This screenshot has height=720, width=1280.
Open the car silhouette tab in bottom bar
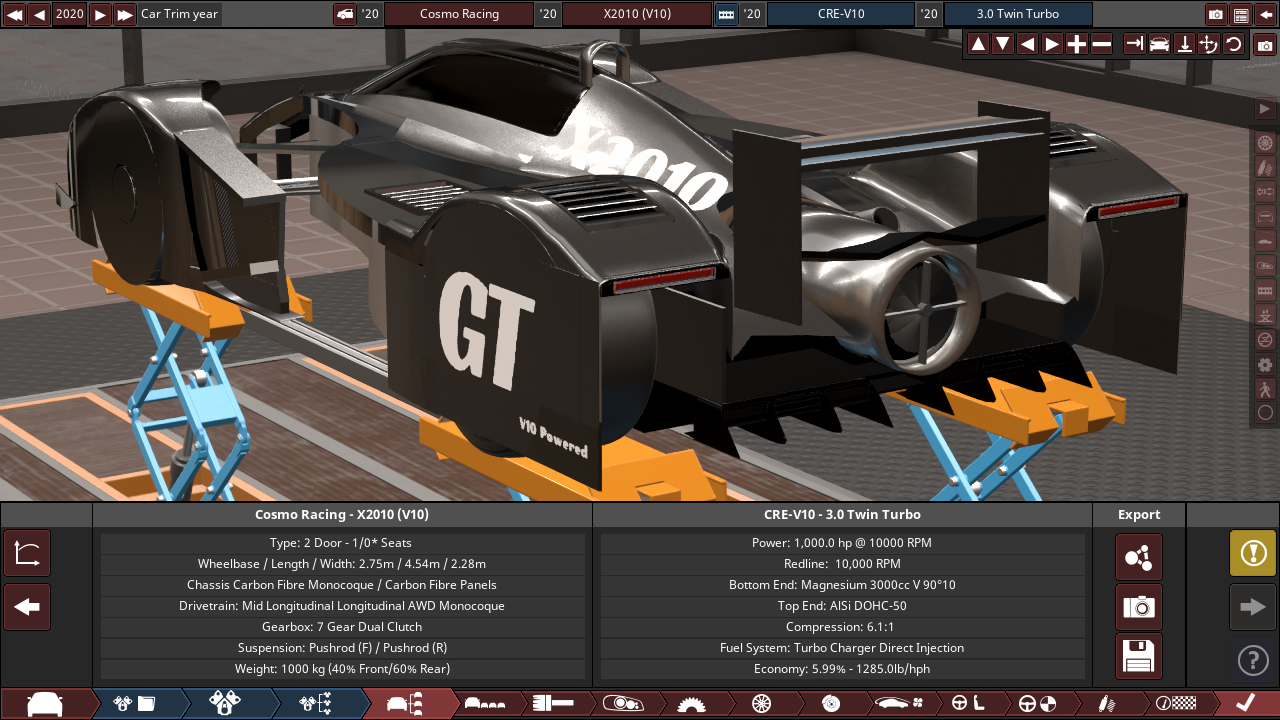(45, 704)
